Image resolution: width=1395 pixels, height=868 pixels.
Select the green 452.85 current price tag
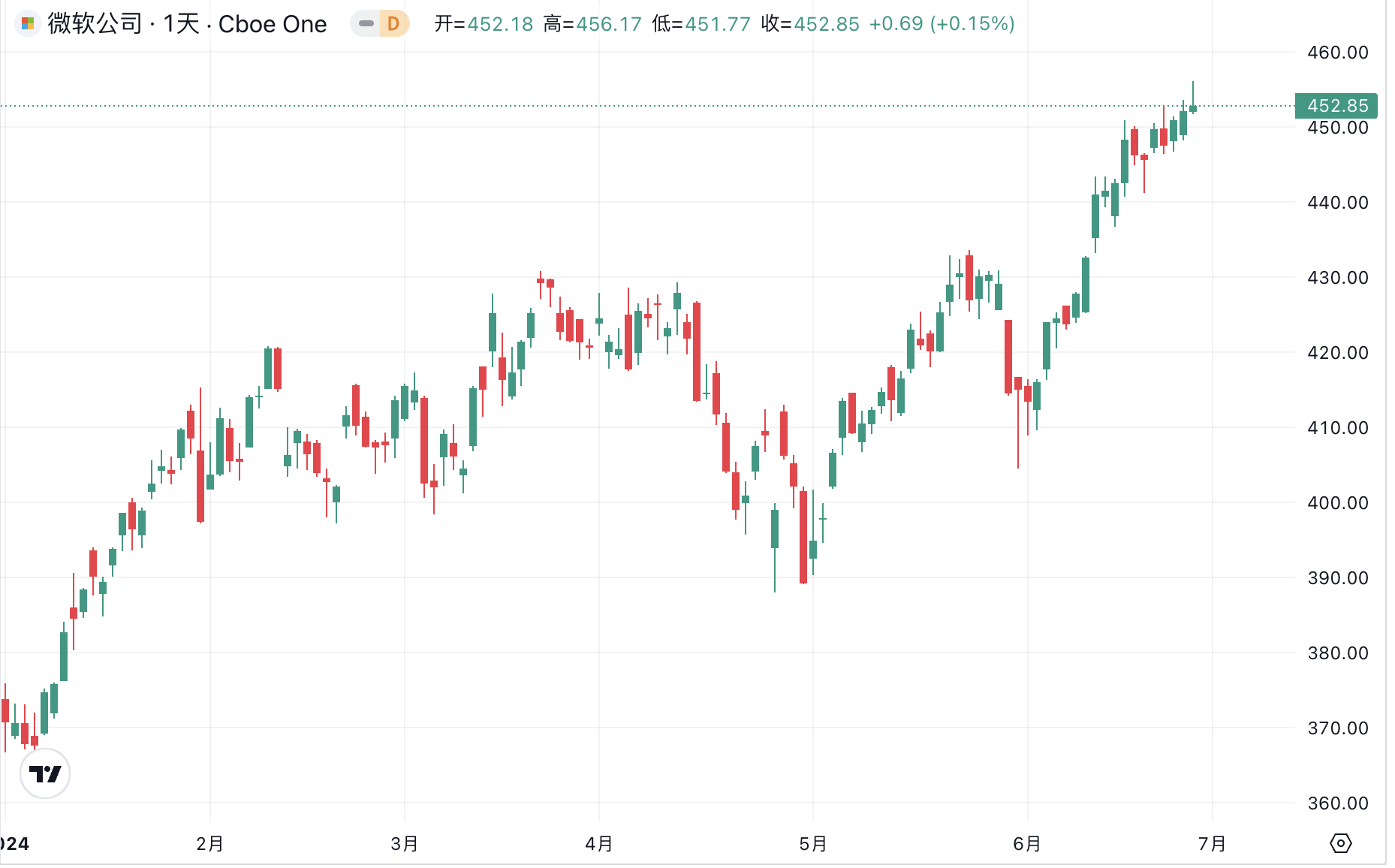1336,106
